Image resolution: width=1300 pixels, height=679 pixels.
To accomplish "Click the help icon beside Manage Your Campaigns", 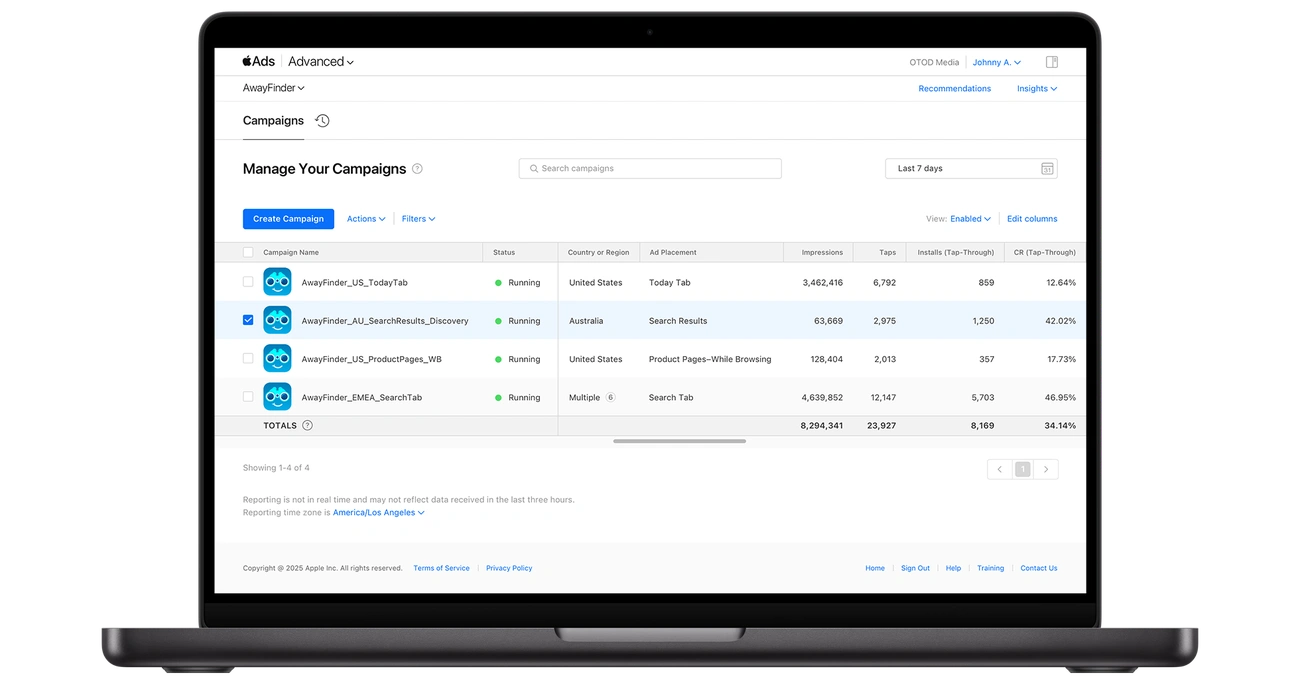I will pos(417,169).
